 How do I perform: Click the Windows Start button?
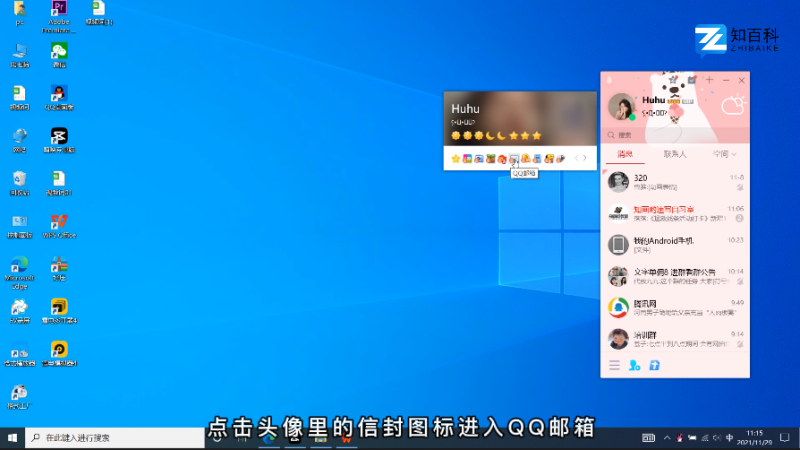point(12,438)
